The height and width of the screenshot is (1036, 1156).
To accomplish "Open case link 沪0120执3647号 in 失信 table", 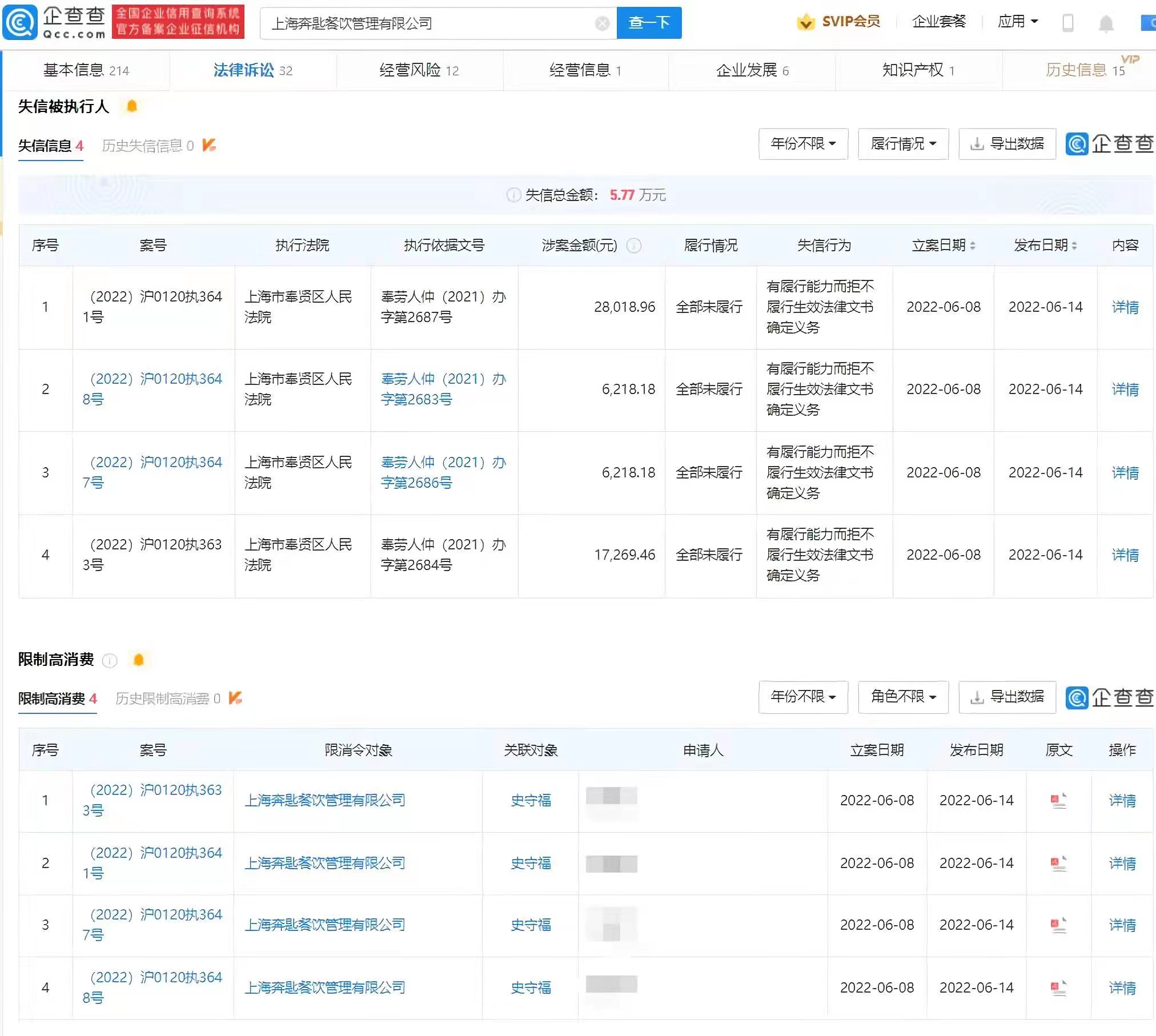I will pyautogui.click(x=152, y=472).
